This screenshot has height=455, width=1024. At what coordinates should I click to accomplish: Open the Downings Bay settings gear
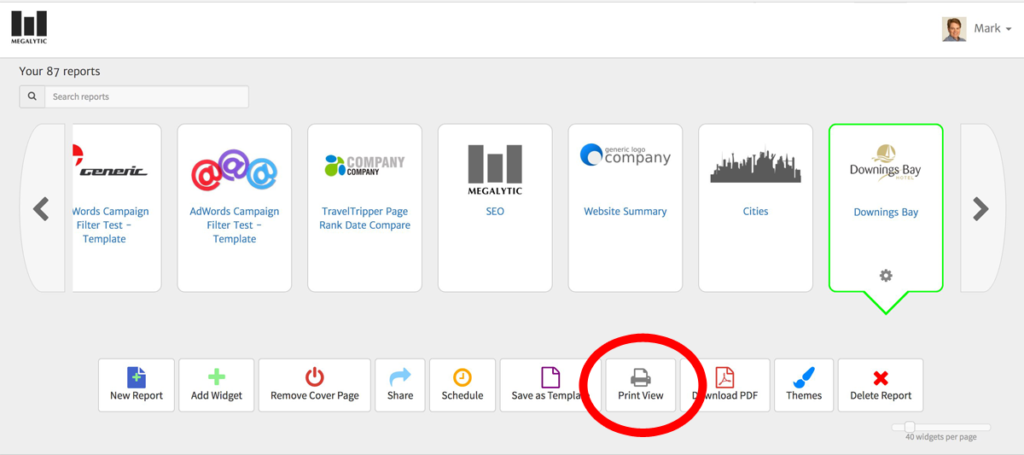tap(885, 276)
